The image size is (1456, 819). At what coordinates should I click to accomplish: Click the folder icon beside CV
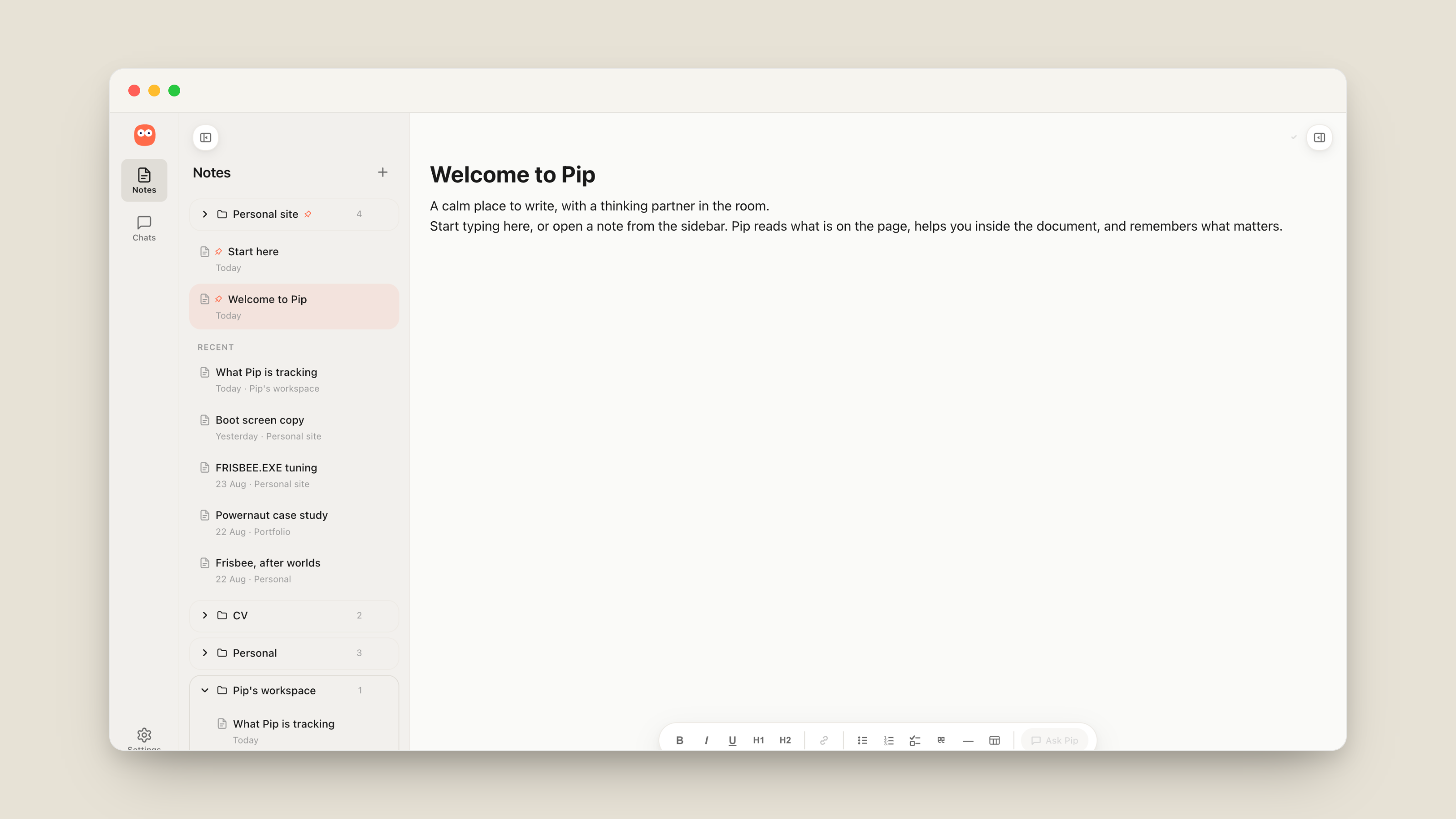click(x=222, y=616)
